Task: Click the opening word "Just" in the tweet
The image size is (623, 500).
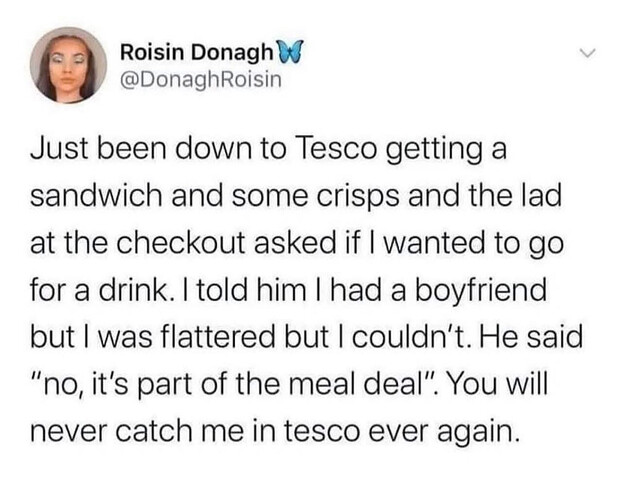Action: click(53, 151)
